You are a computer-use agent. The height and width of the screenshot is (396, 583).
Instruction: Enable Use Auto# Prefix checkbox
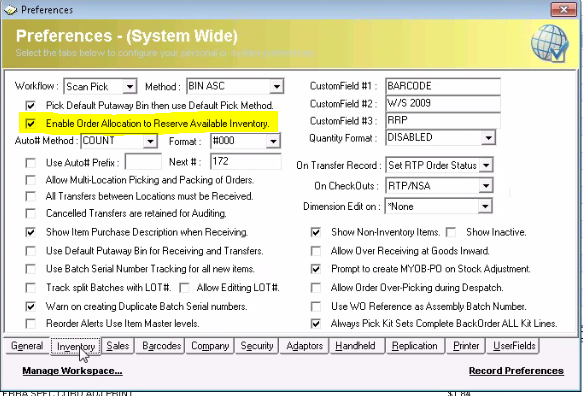(30, 163)
